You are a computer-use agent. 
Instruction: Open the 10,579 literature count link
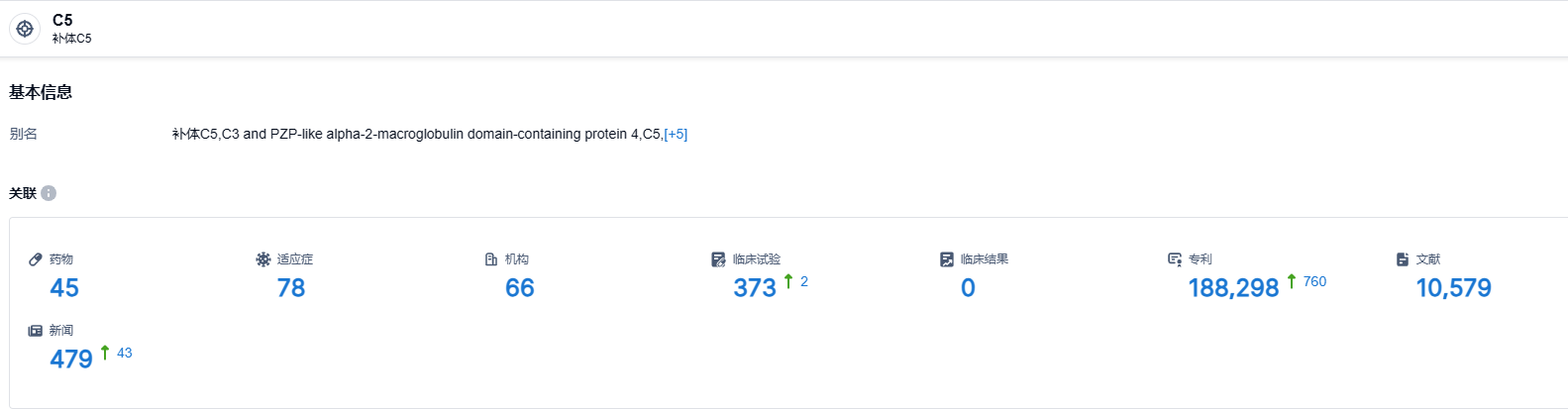1453,288
